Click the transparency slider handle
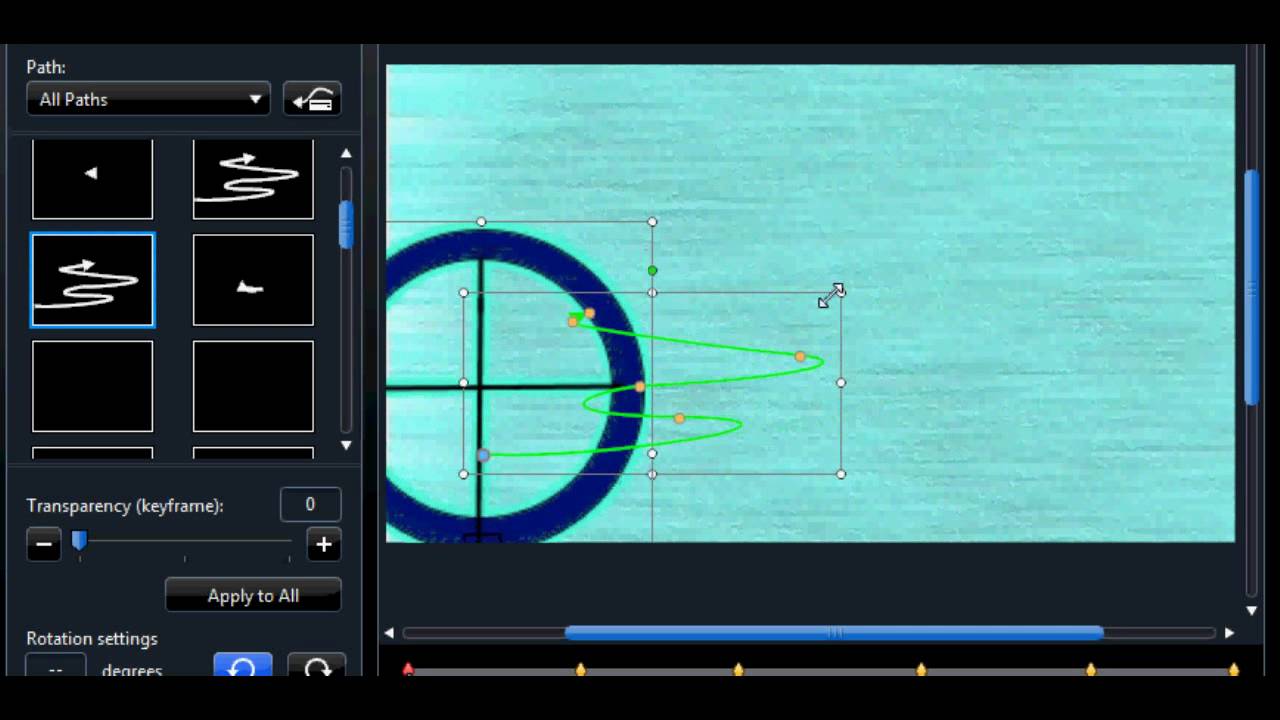Viewport: 1280px width, 720px height. point(79,541)
